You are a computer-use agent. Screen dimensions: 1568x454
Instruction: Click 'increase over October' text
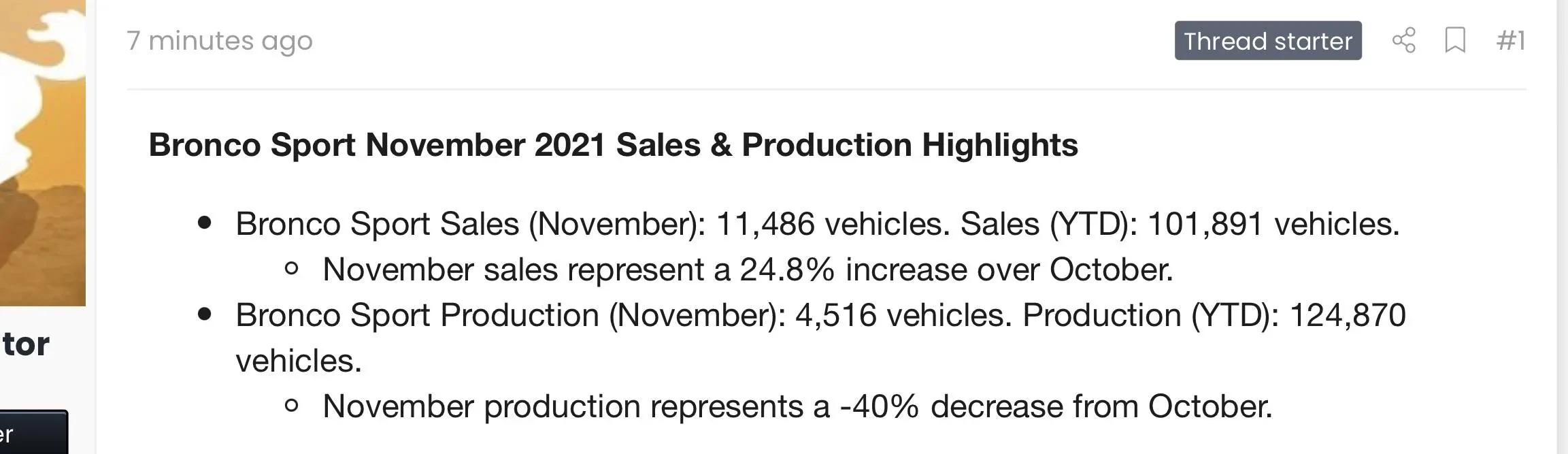click(1009, 270)
